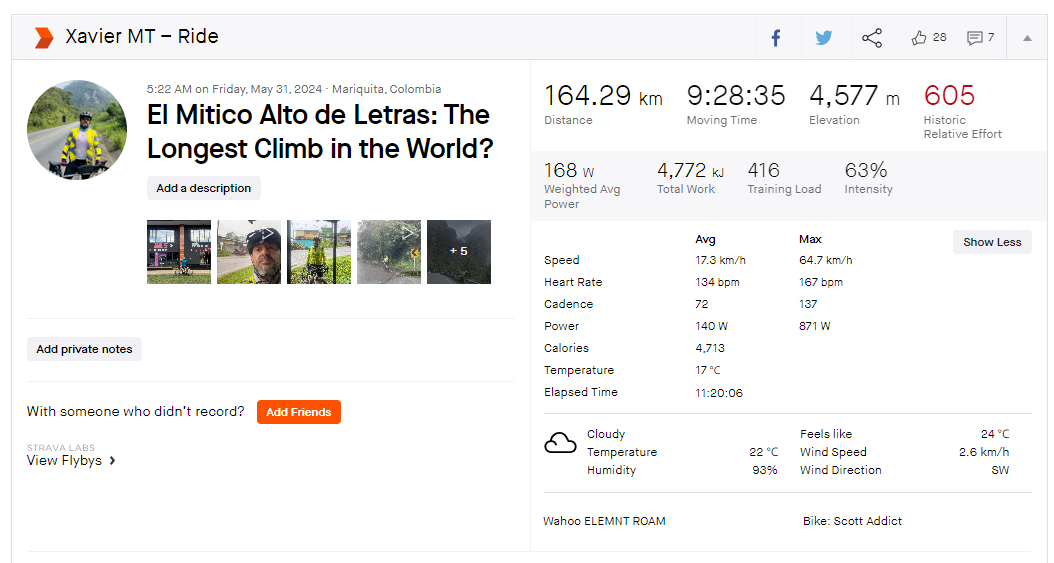
Task: Collapse the stats with Show Less
Action: [992, 242]
